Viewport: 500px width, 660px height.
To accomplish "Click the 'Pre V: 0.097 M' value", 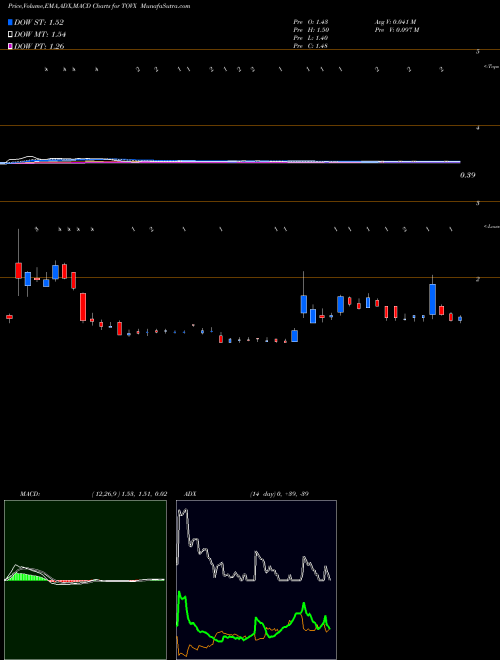I will point(396,30).
